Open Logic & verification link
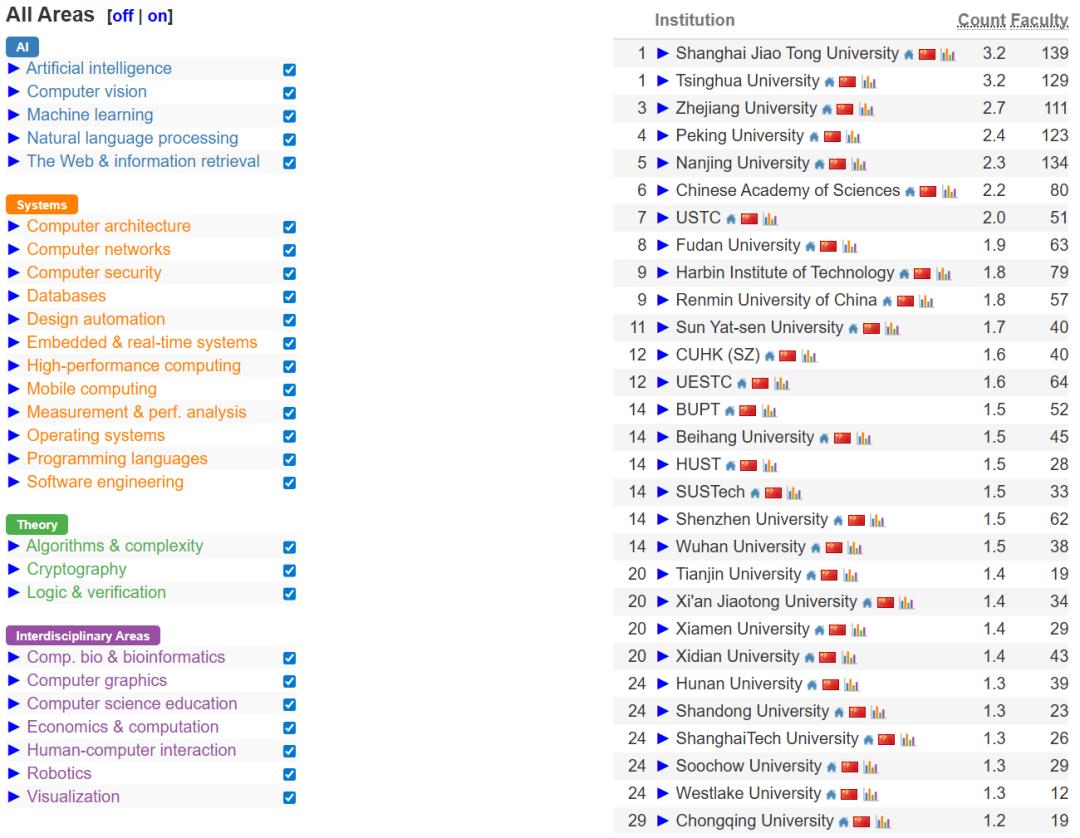Image resolution: width=1080 pixels, height=838 pixels. 96,592
